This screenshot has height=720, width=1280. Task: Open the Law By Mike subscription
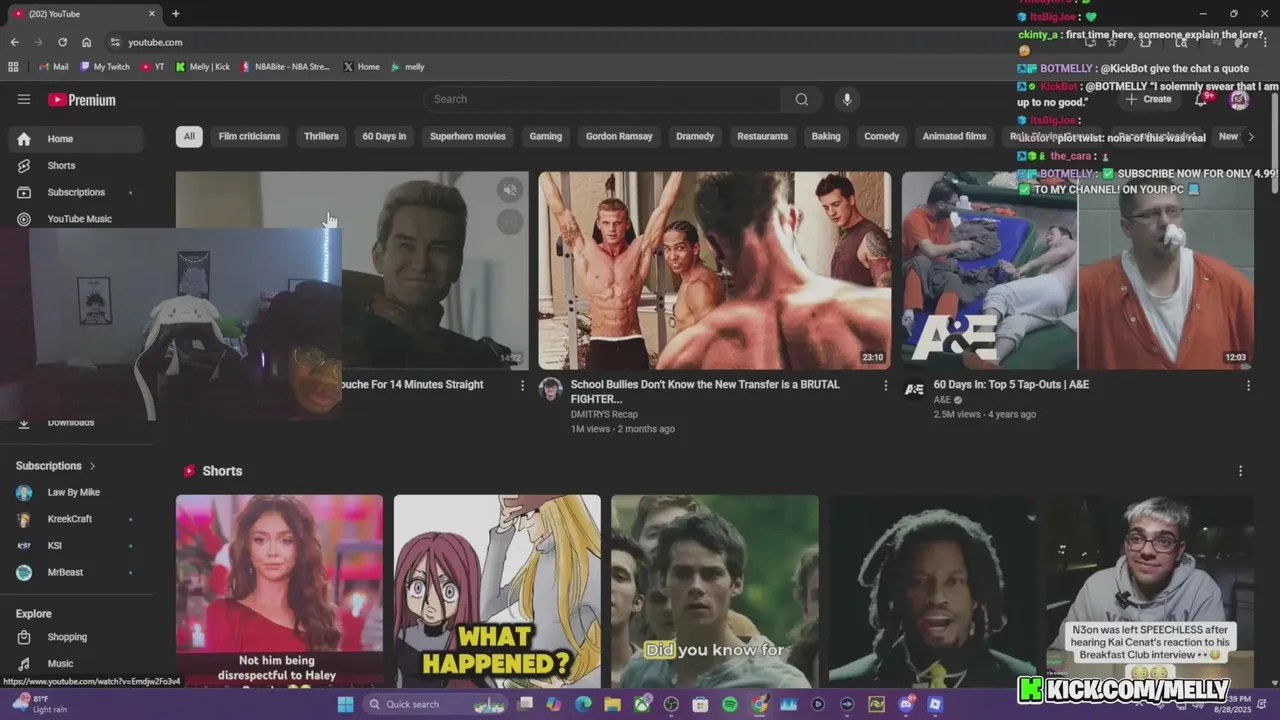tap(75, 492)
